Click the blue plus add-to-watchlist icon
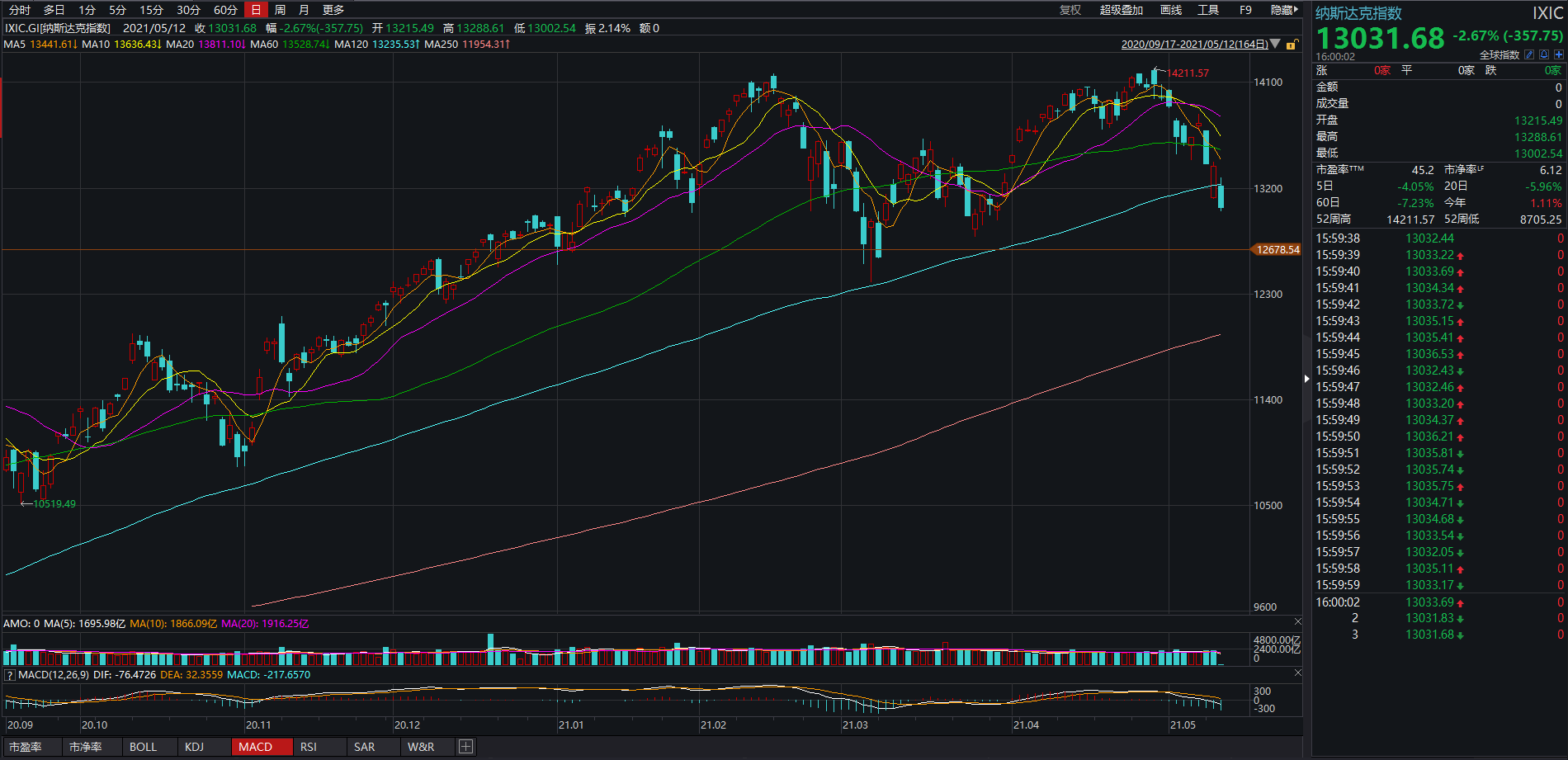Image resolution: width=1568 pixels, height=760 pixels. 1559,54
